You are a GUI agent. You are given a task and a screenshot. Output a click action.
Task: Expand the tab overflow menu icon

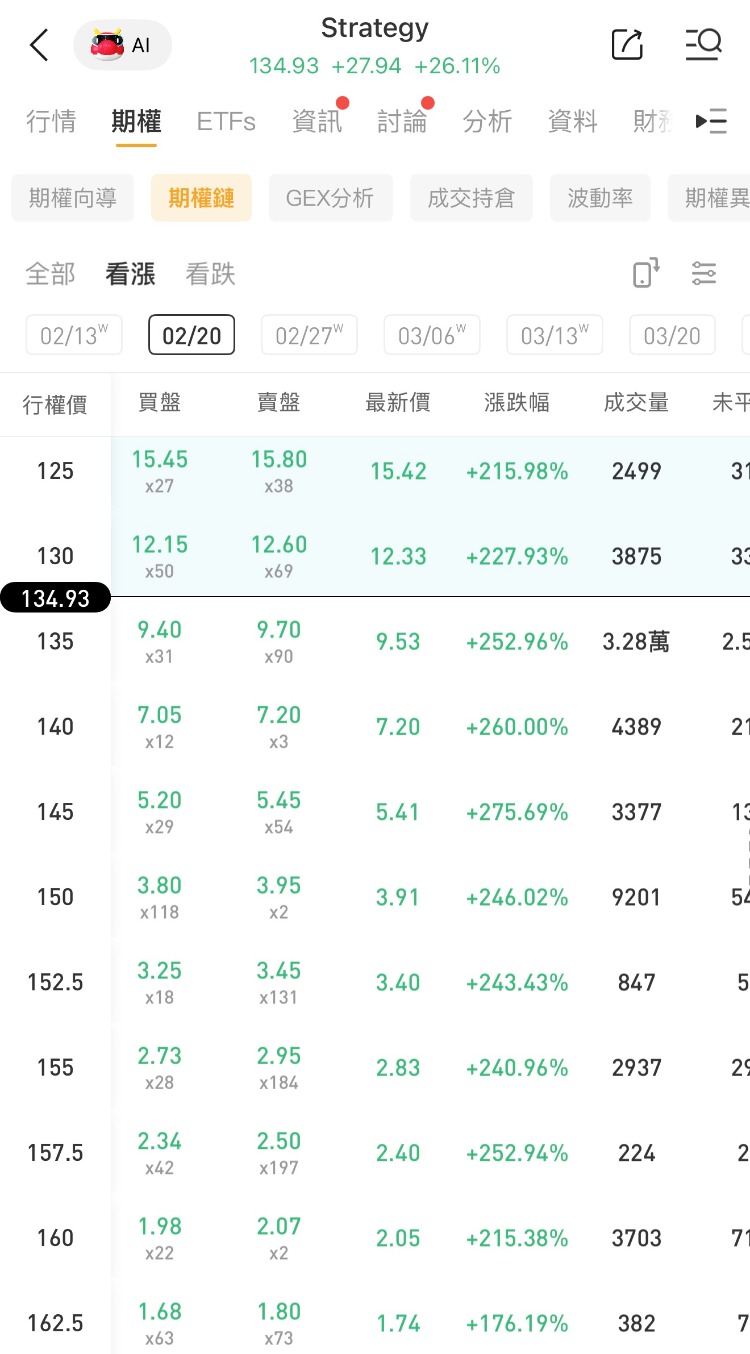click(711, 122)
